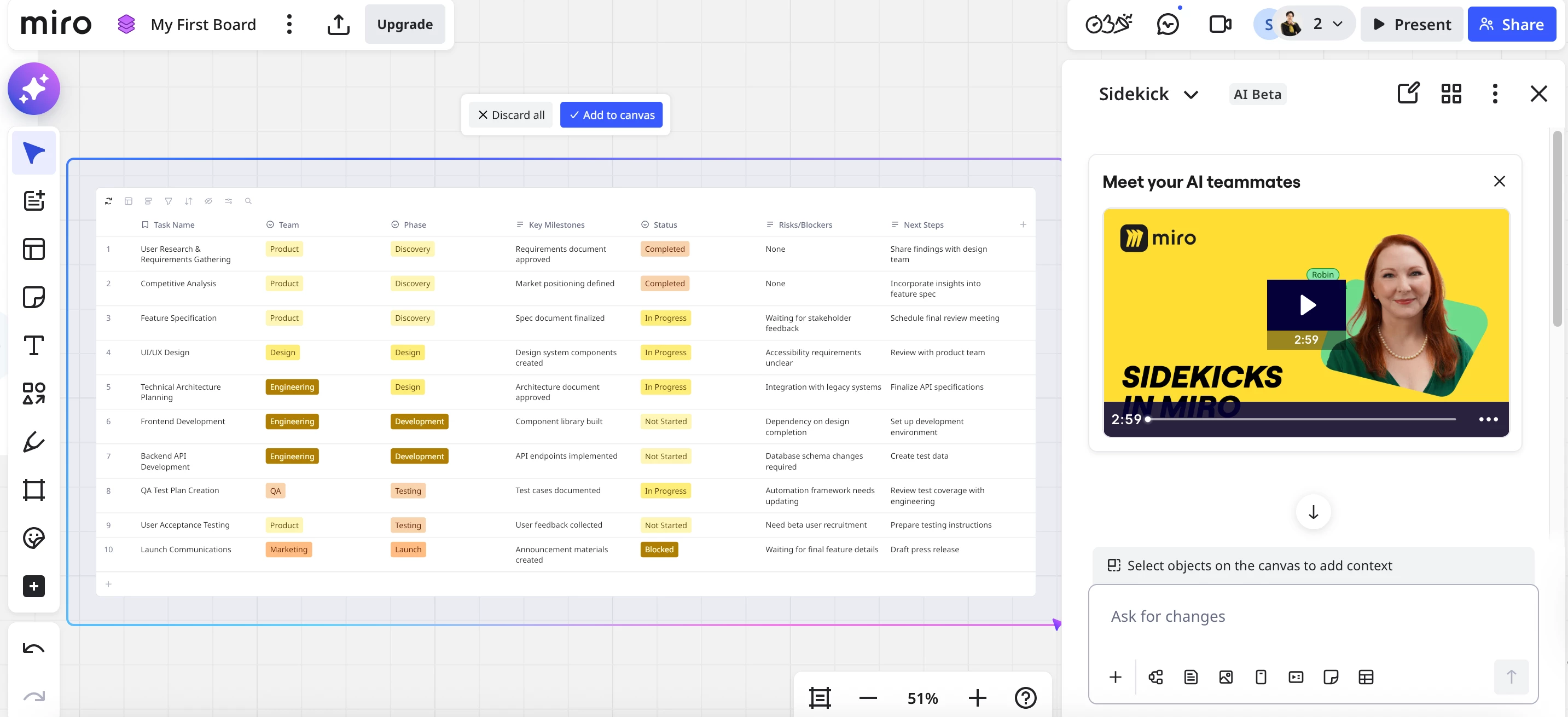This screenshot has width=1568, height=717.
Task: Open the Miro AI sparkle button
Action: [x=33, y=89]
